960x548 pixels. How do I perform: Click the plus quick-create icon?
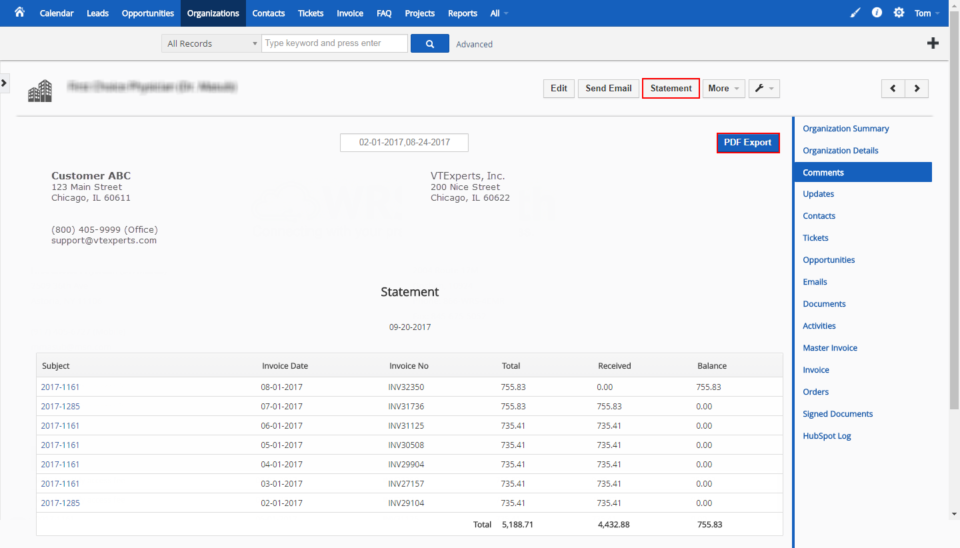coord(932,43)
